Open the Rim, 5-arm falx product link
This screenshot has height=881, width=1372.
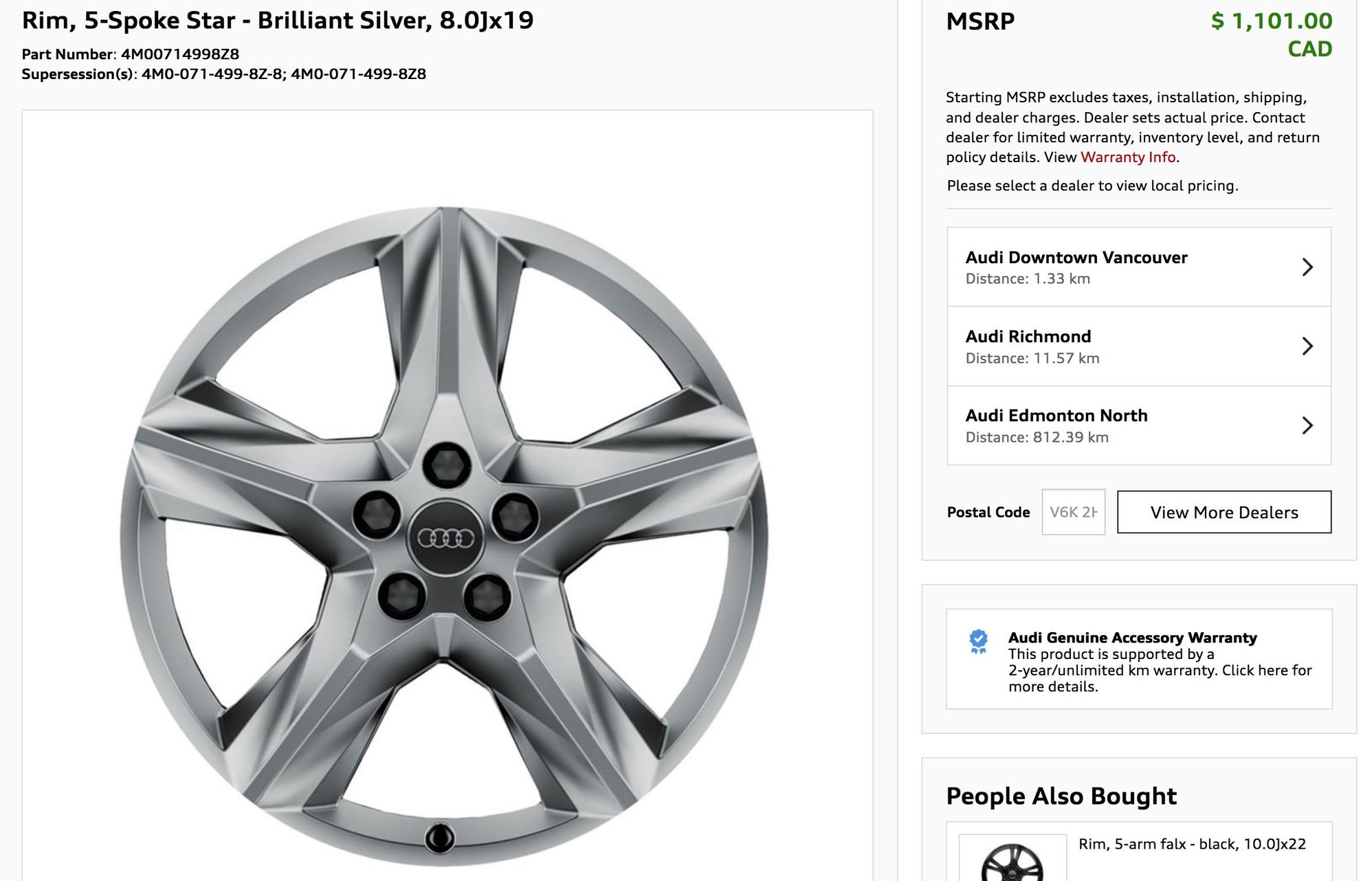coord(1191,844)
